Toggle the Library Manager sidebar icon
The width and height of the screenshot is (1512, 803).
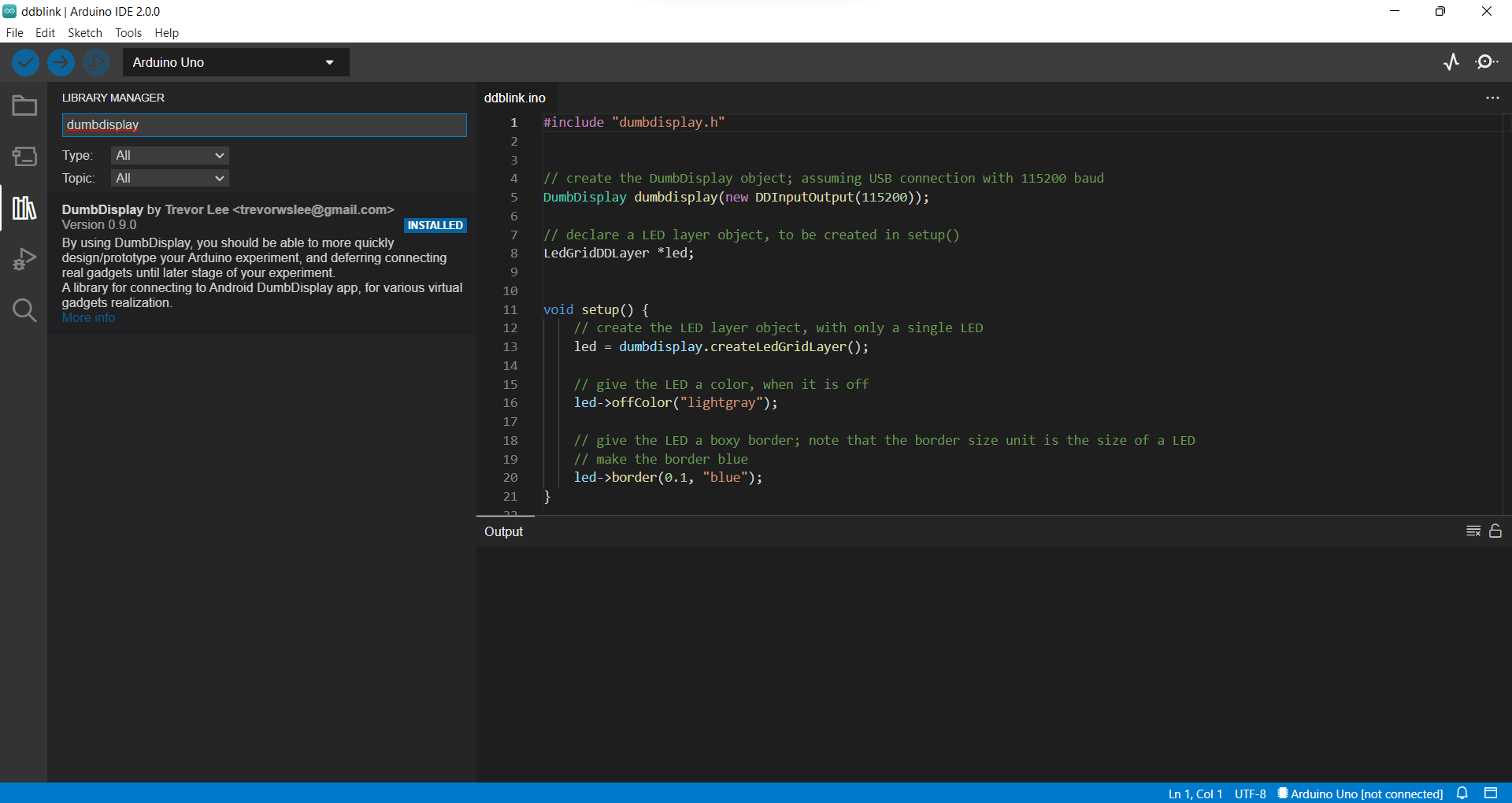pyautogui.click(x=24, y=208)
